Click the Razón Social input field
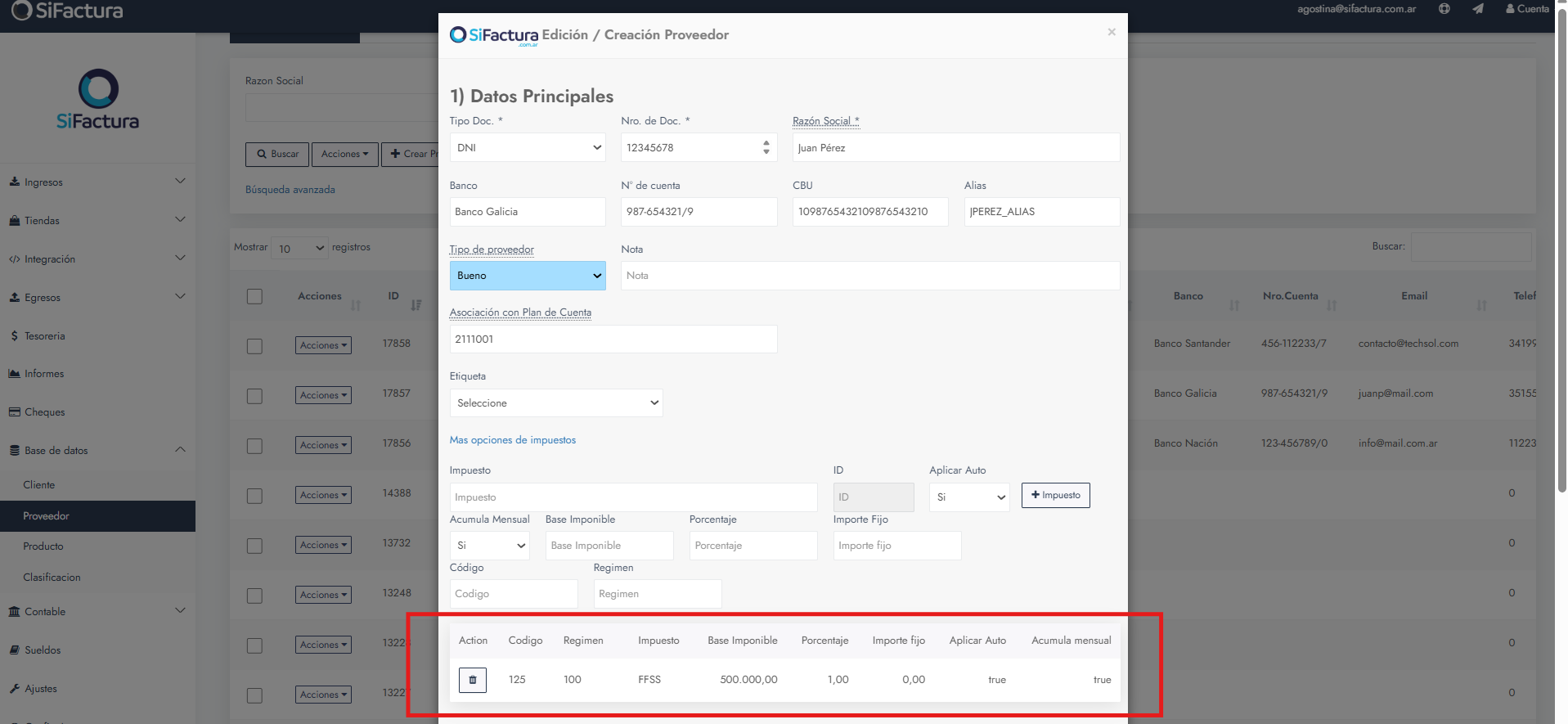Screen dimensions: 1568x724 click(956, 148)
